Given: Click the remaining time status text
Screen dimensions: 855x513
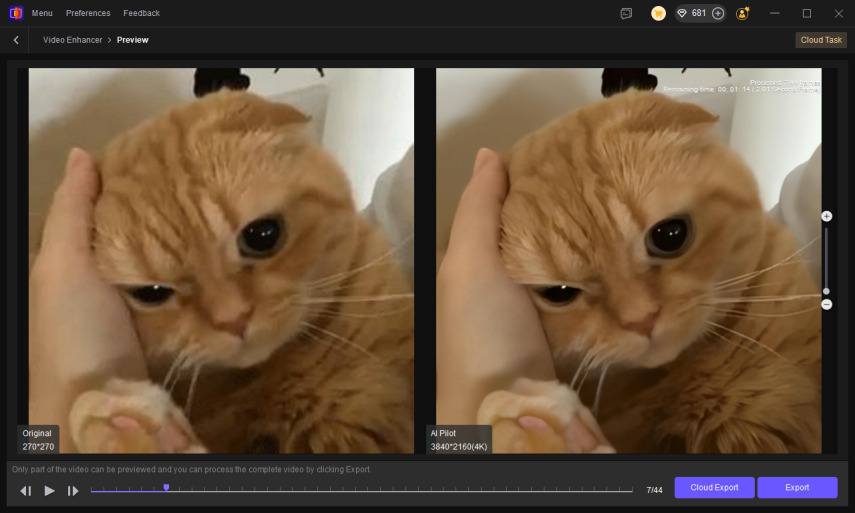Looking at the screenshot, I should click(x=741, y=89).
